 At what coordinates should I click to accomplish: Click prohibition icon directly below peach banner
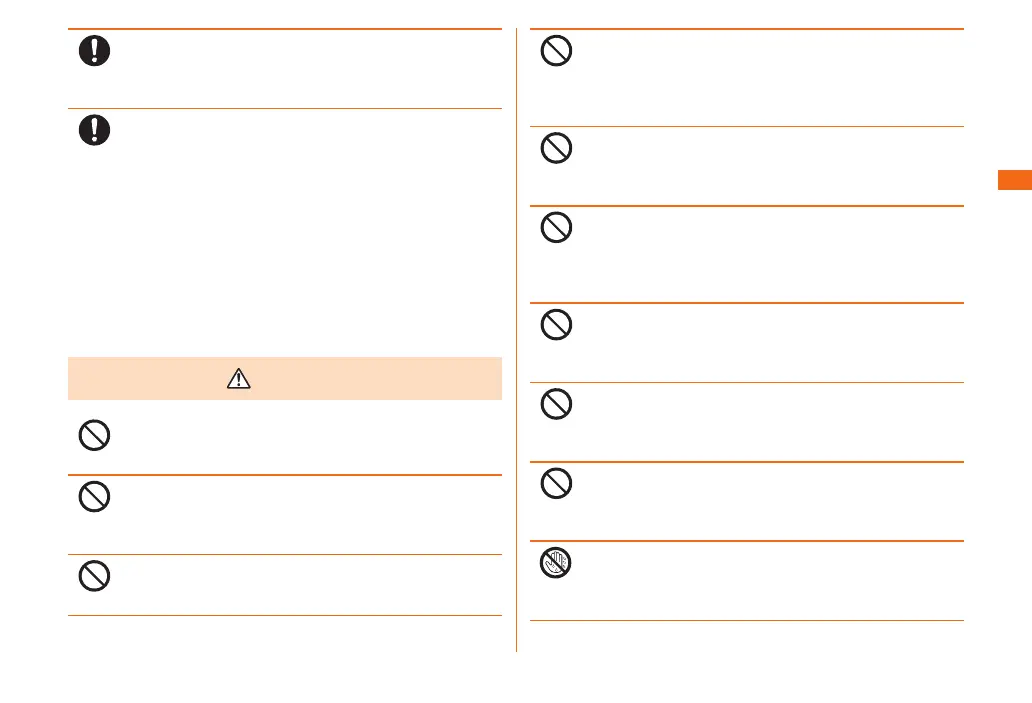point(94,436)
